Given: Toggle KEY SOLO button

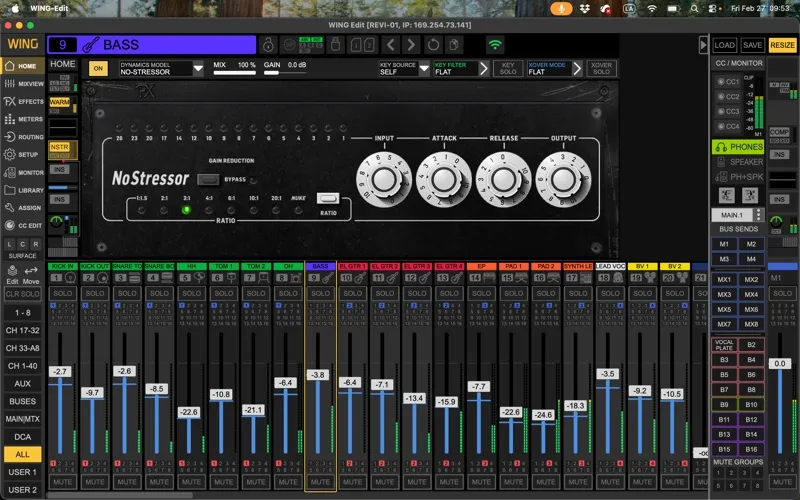Looking at the screenshot, I should 508,68.
